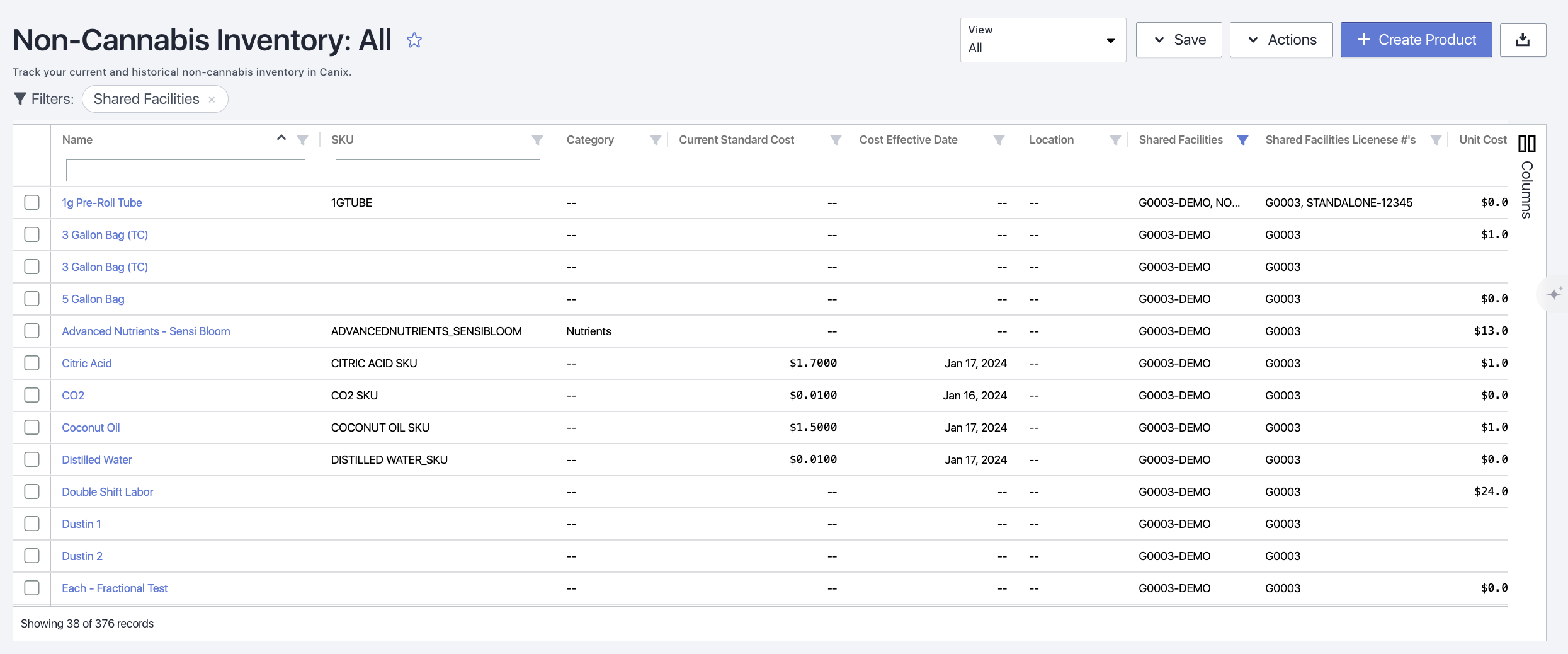1568x654 pixels.
Task: Check the 1g Pre-Roll Tube row checkbox
Action: pos(31,202)
